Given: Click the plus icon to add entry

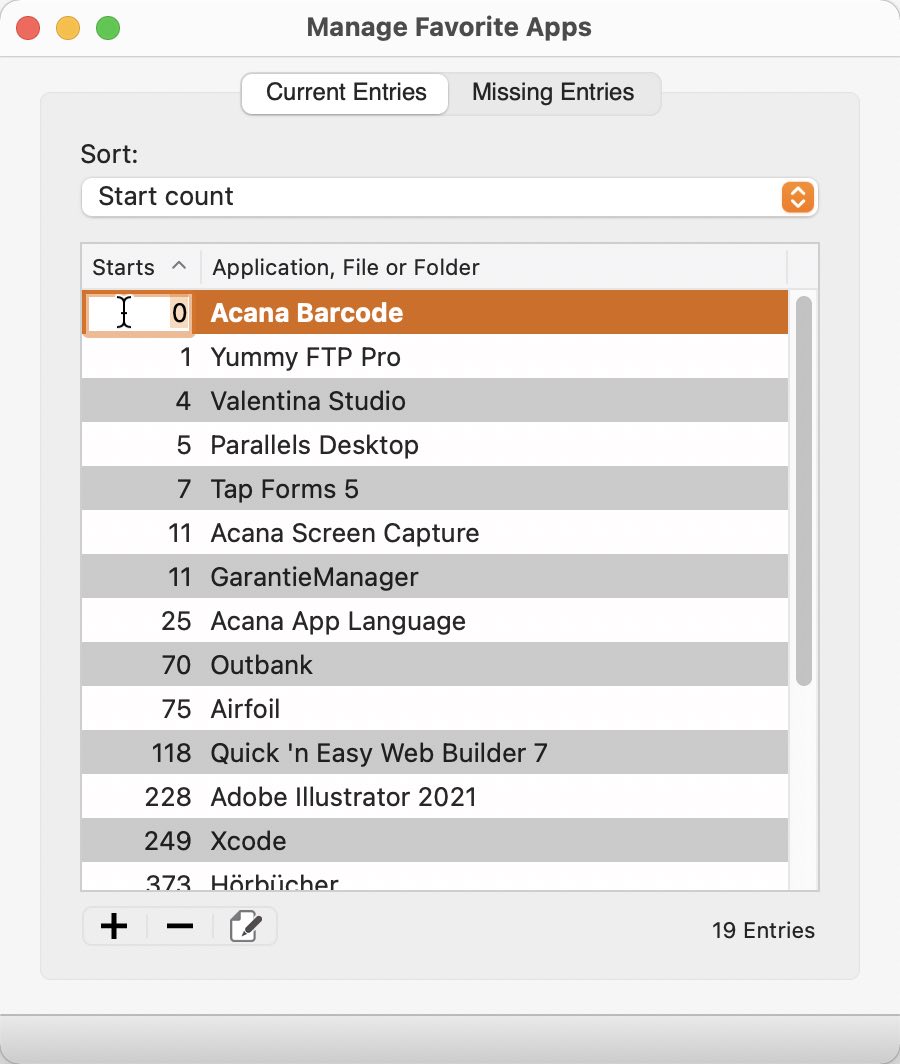Looking at the screenshot, I should tap(114, 926).
